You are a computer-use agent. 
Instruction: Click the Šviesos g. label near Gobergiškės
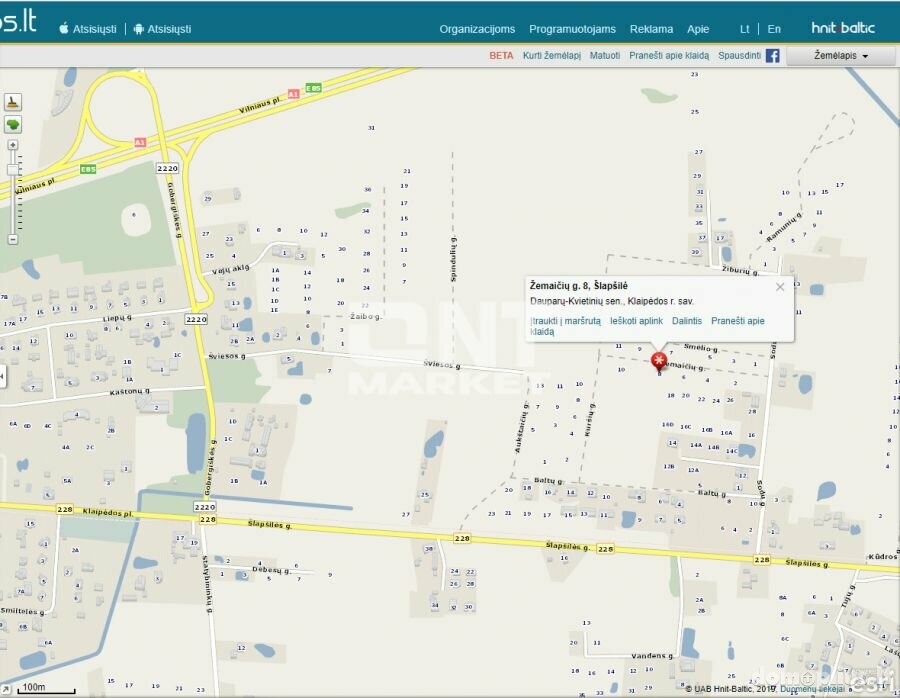tap(227, 356)
